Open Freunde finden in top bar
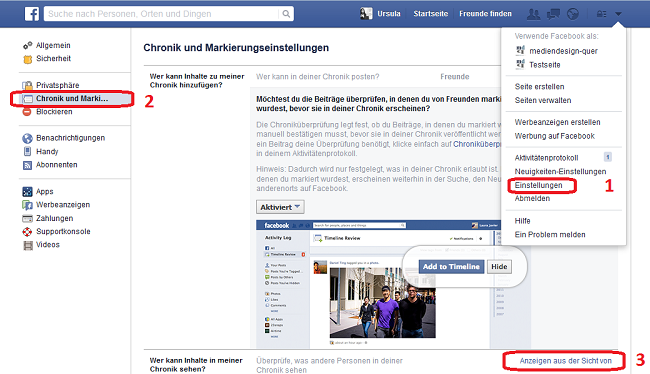This screenshot has height=374, width=650. [x=485, y=14]
